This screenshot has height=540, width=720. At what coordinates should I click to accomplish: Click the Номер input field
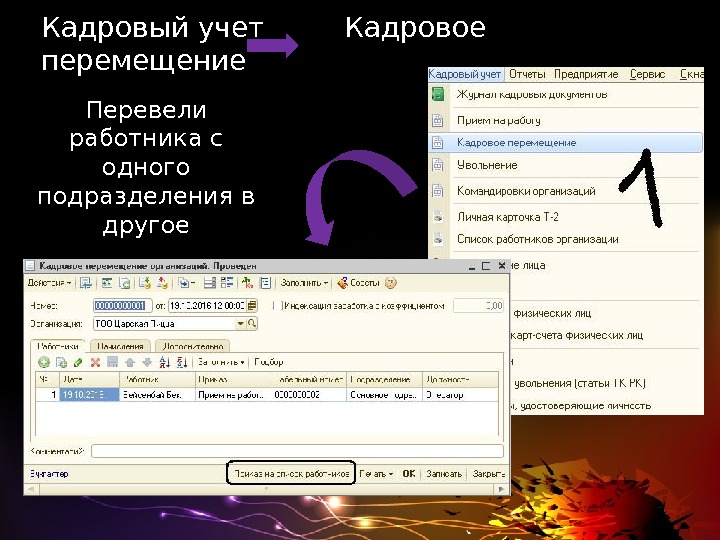tap(123, 305)
